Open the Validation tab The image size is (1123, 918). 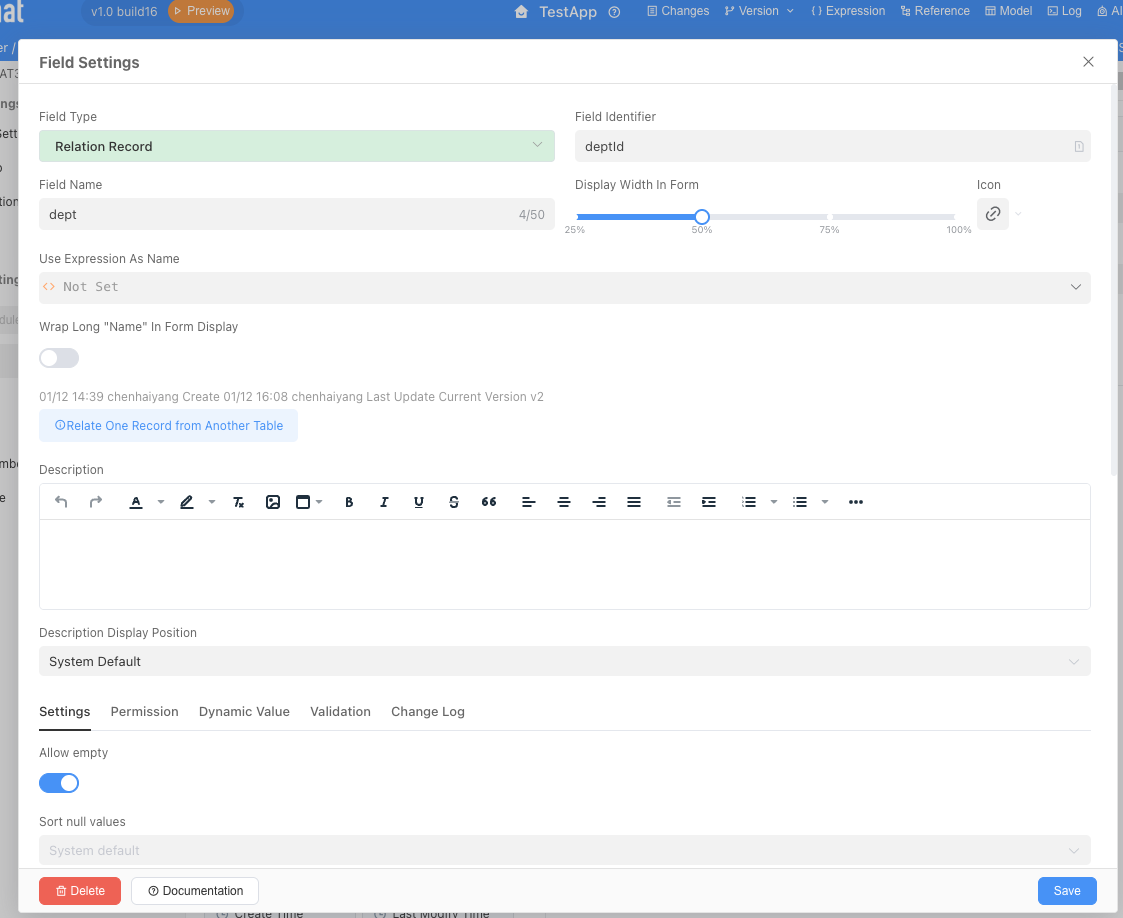pyautogui.click(x=340, y=712)
